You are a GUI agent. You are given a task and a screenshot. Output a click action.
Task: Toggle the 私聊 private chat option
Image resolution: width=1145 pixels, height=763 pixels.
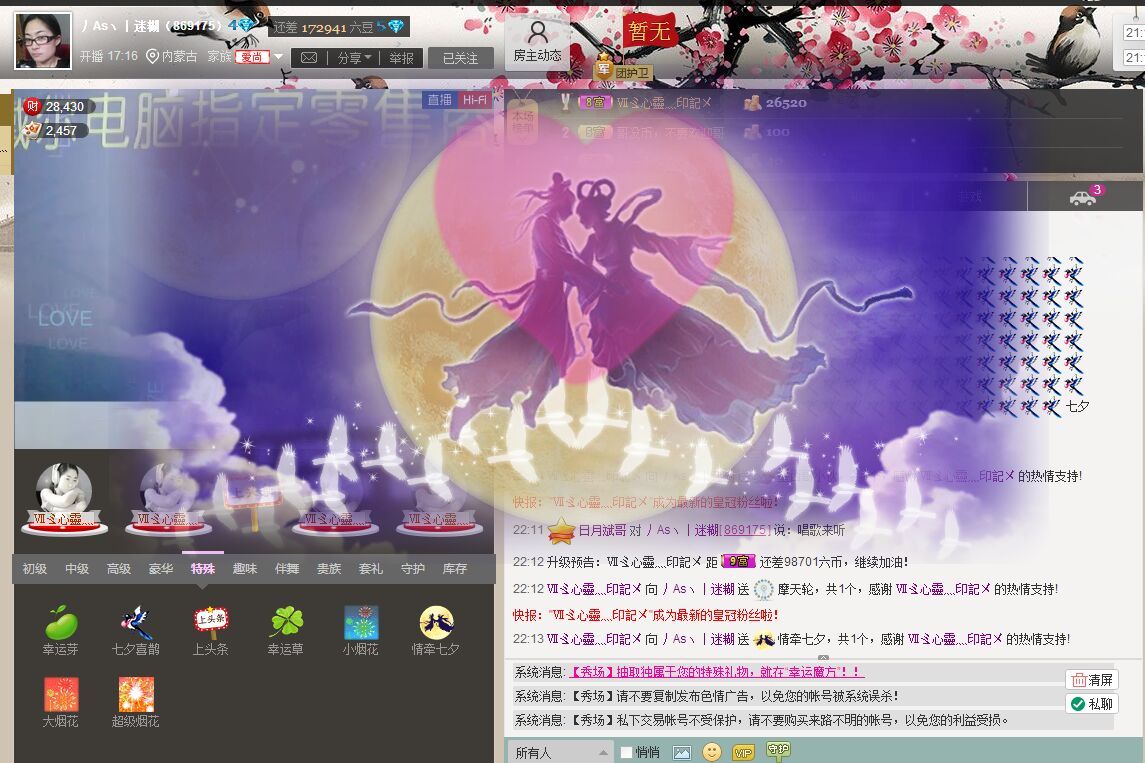pos(1091,704)
